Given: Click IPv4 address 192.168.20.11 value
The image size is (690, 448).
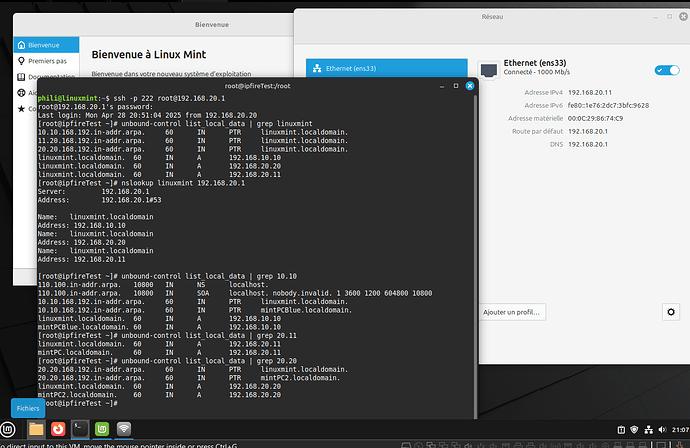Looking at the screenshot, I should click(590, 92).
